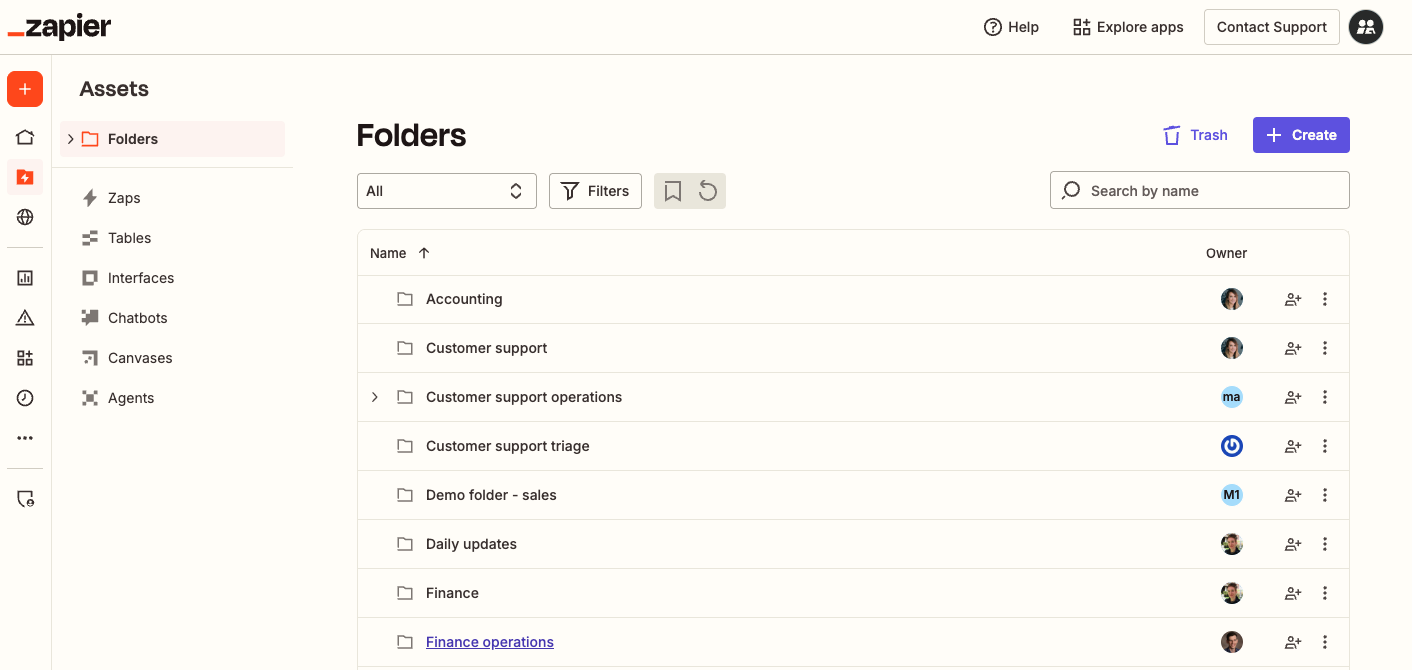This screenshot has width=1412, height=670.
Task: Toggle the bookmark save-view icon
Action: tap(673, 191)
